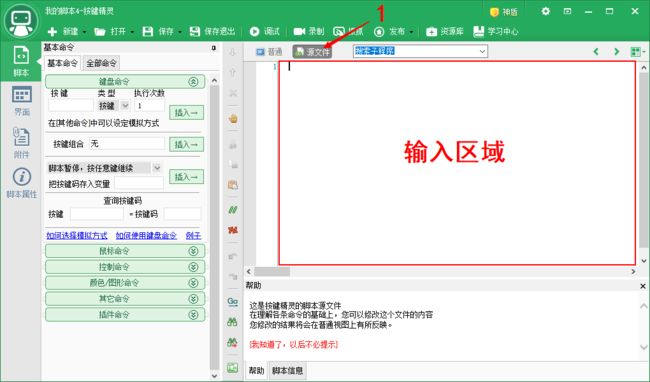Click the 录制 camera button

(x=309, y=31)
